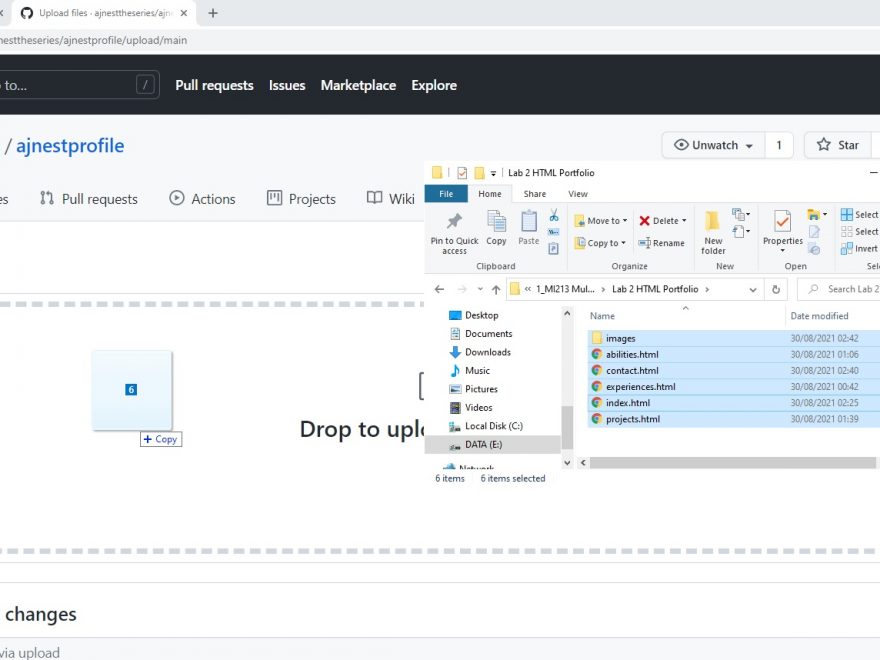Expand the Copy to dropdown
This screenshot has height=660, width=880.
(x=601, y=243)
